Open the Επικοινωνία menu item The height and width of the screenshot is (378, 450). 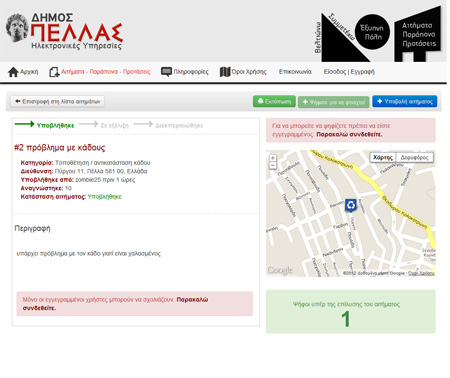point(295,72)
